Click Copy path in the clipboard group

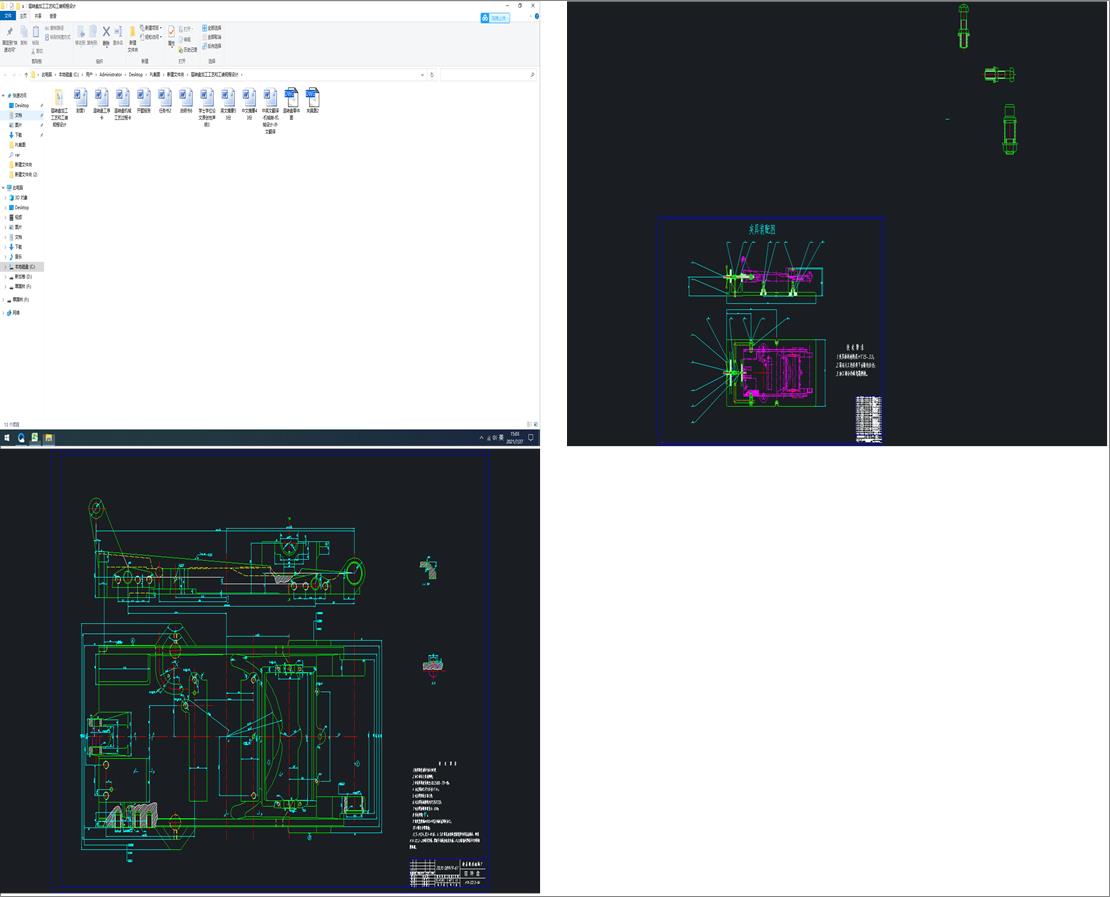click(x=55, y=28)
